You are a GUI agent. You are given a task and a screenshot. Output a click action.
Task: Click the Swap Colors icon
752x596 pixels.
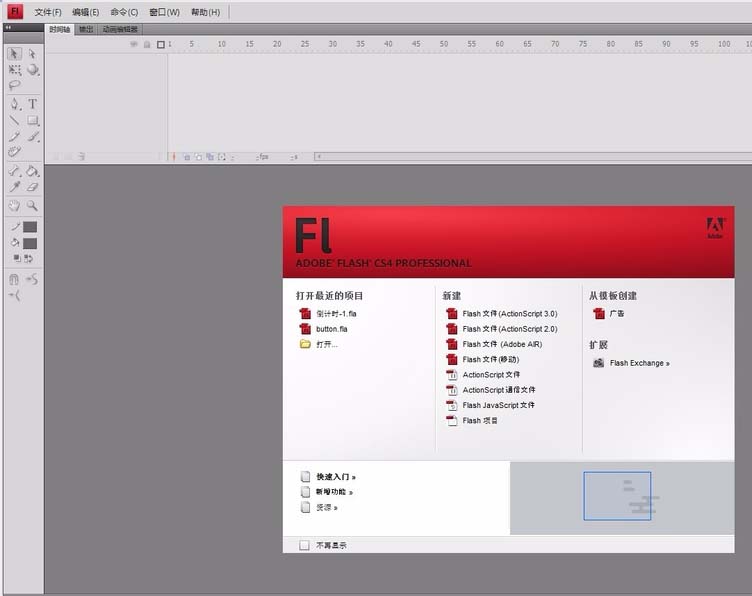[x=28, y=258]
